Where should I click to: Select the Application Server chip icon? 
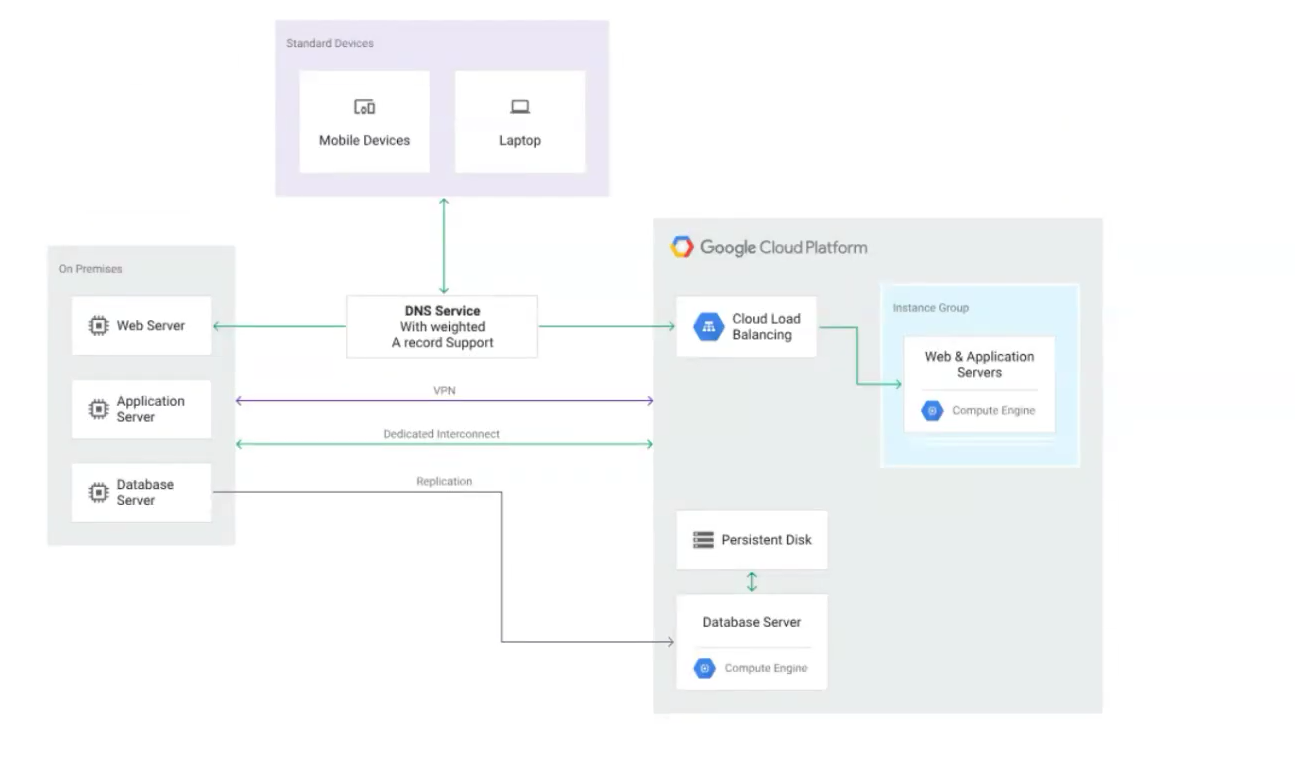(98, 409)
